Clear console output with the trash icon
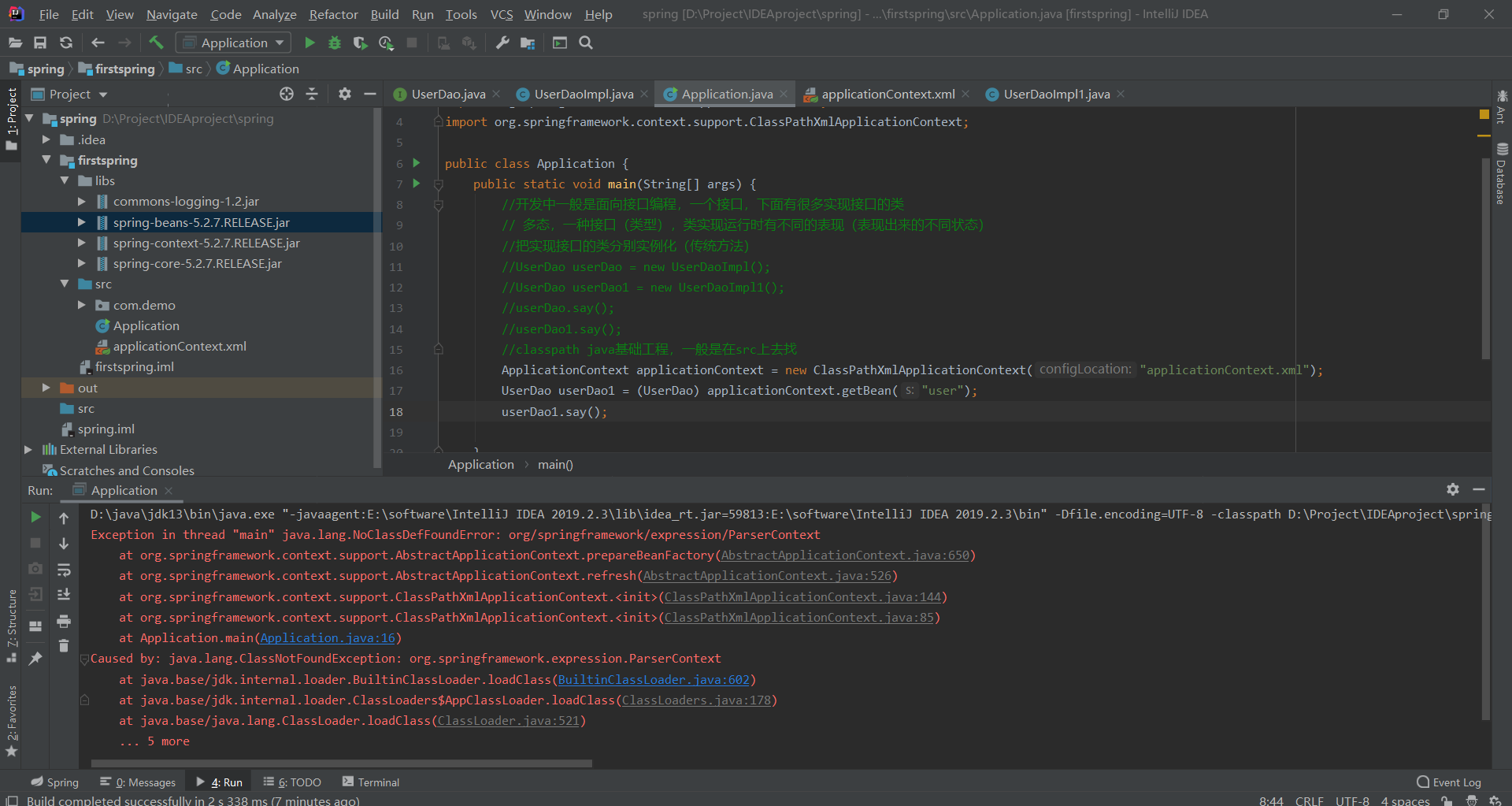This screenshot has height=806, width=1512. pos(65,646)
